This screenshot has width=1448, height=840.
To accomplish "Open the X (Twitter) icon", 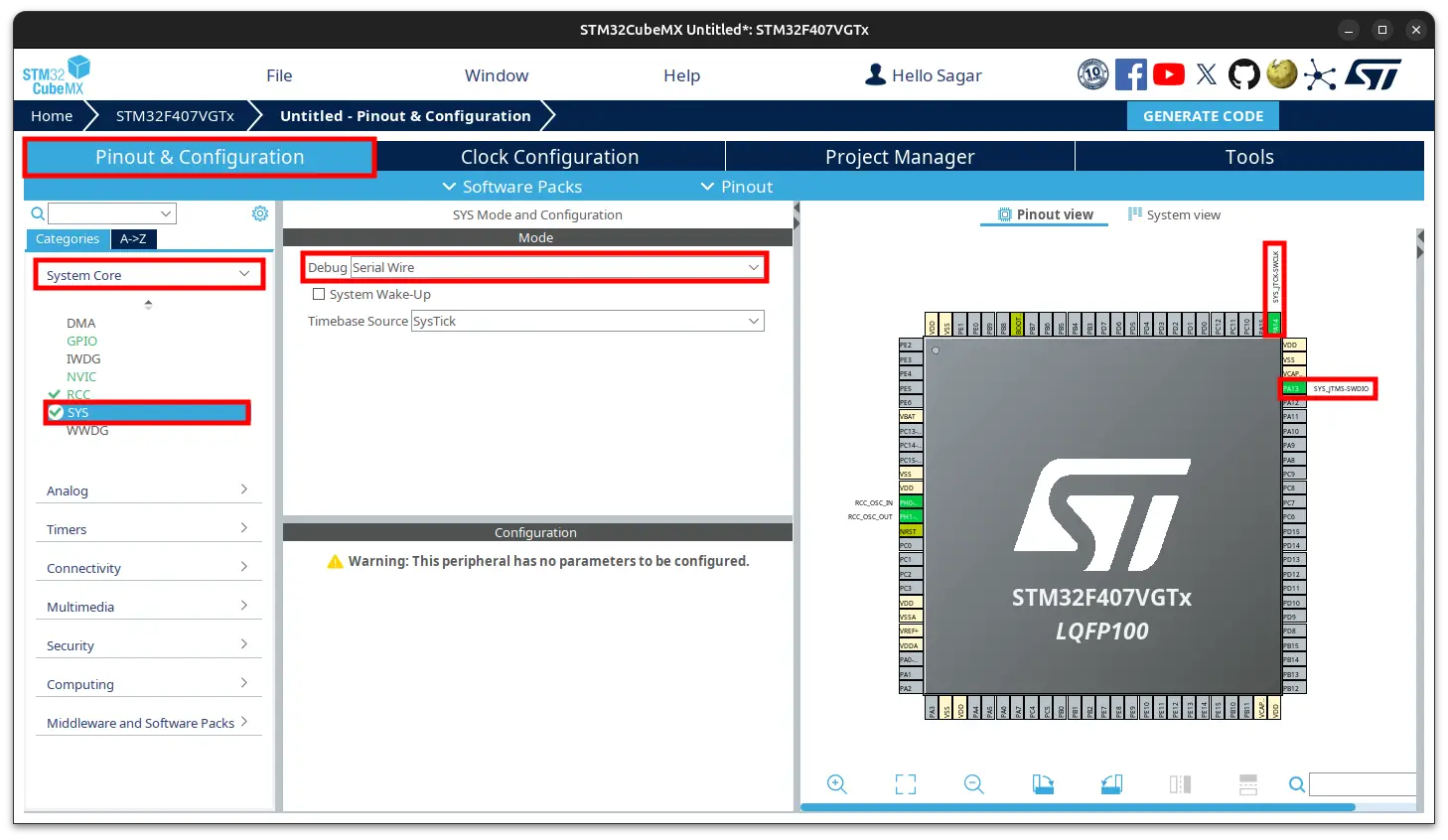I will click(1207, 74).
